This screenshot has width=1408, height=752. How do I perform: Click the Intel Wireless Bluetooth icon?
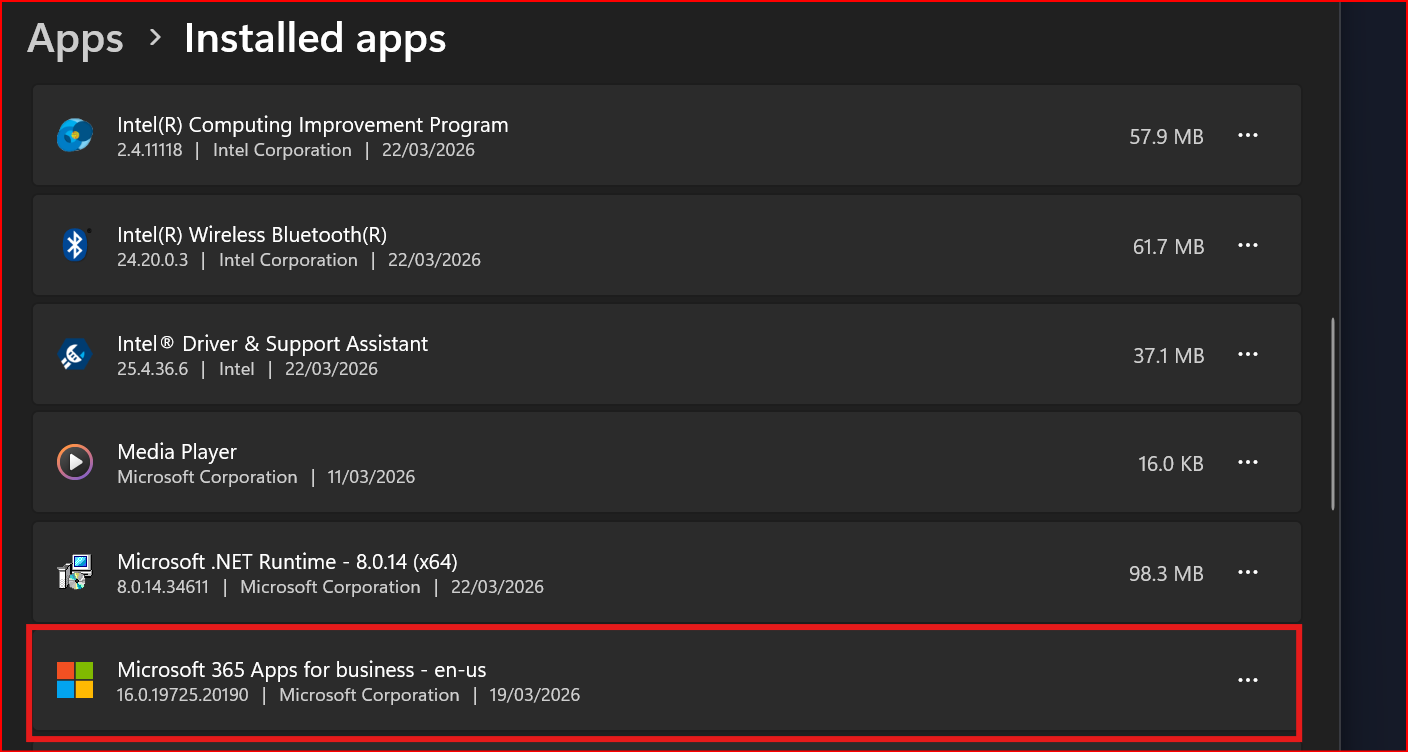point(75,244)
